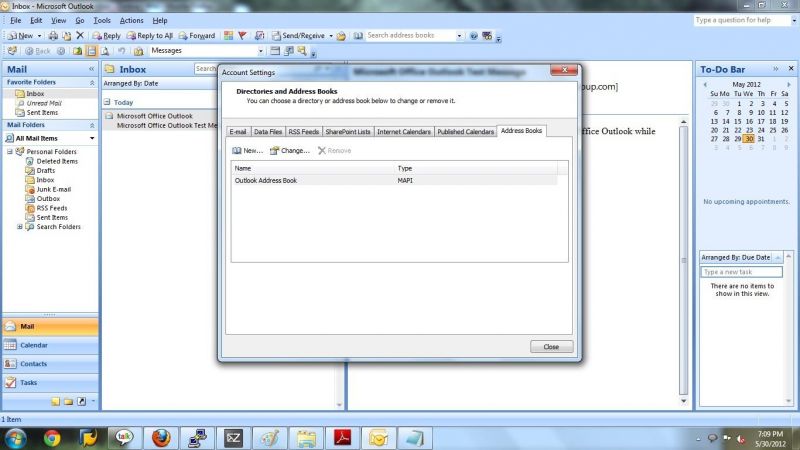Click the Print icon in the toolbar
This screenshot has height=450, width=800.
[53, 36]
